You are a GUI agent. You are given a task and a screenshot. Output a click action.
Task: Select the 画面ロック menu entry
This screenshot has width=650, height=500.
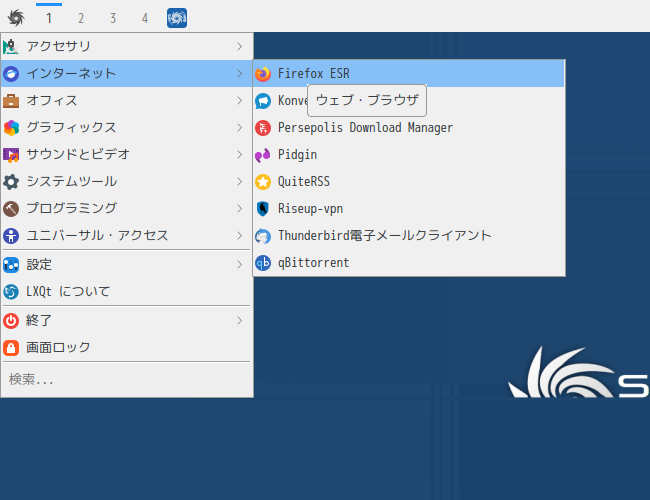point(127,347)
